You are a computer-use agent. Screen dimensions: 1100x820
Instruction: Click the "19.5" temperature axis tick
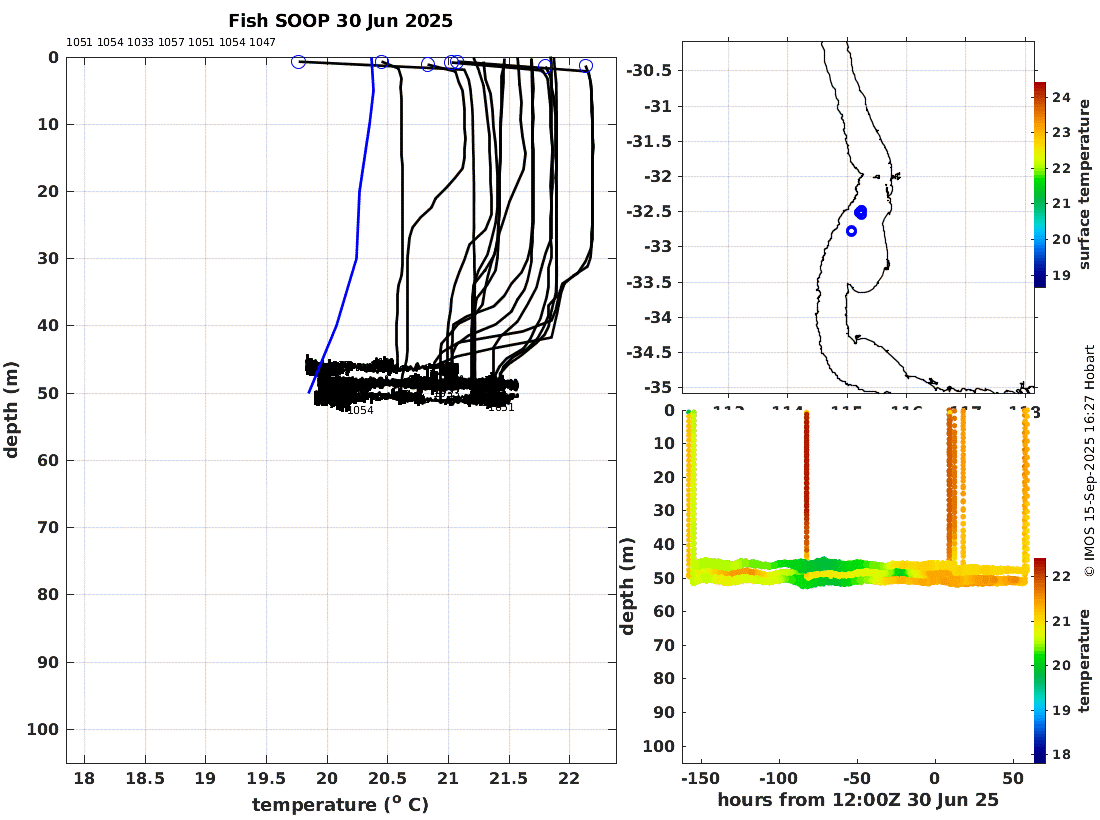(x=267, y=779)
